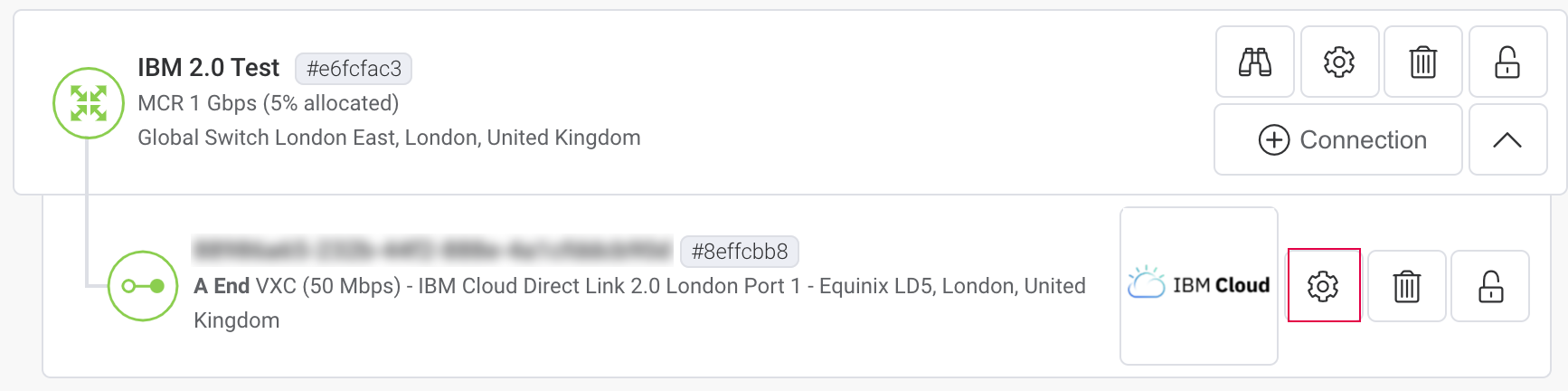Screen dimensions: 1568x391
Task: Click the bold A End label
Action: 222,286
